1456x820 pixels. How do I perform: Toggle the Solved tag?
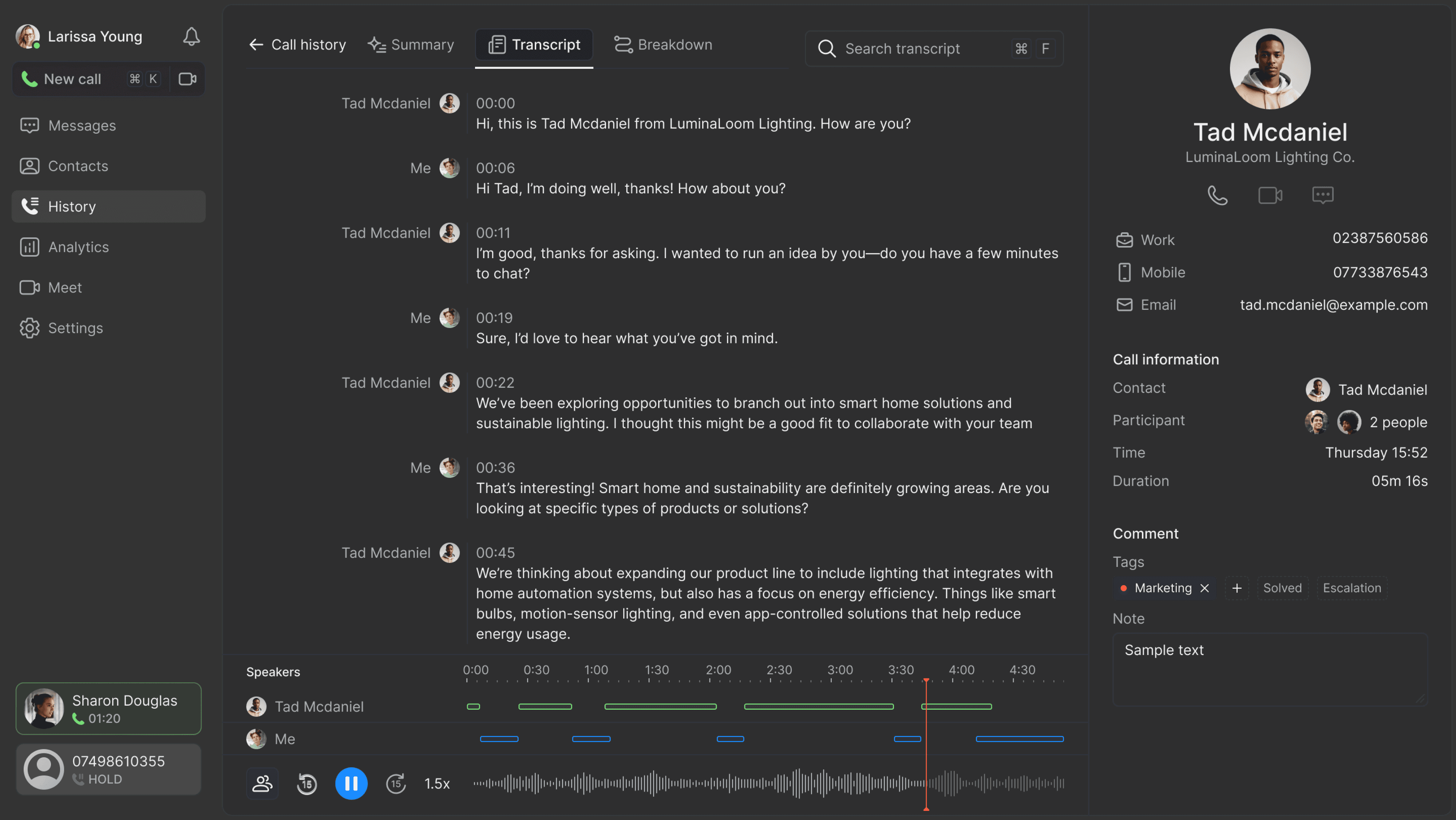(x=1282, y=588)
